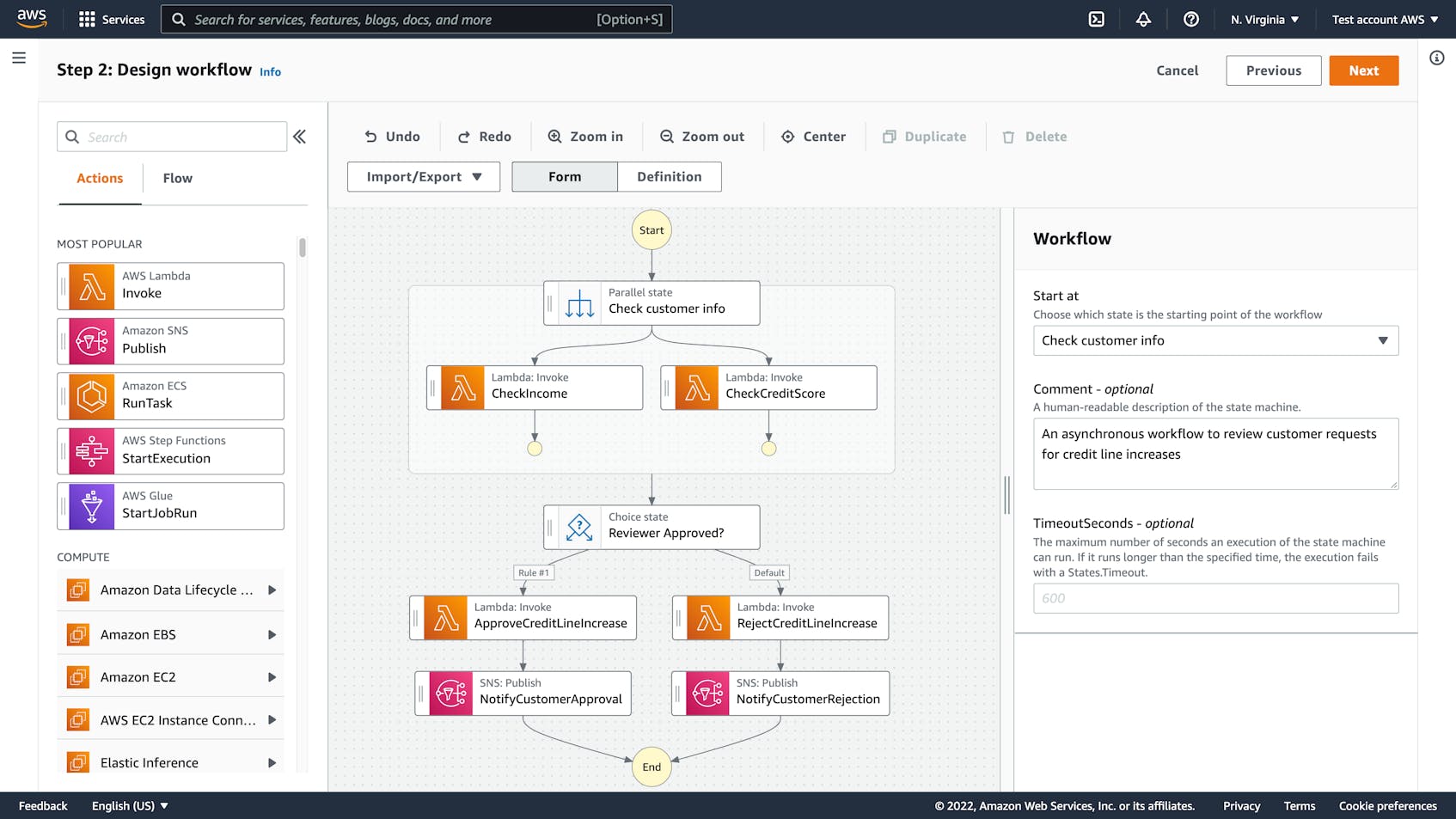
Task: Switch to Definition view
Action: tap(670, 176)
